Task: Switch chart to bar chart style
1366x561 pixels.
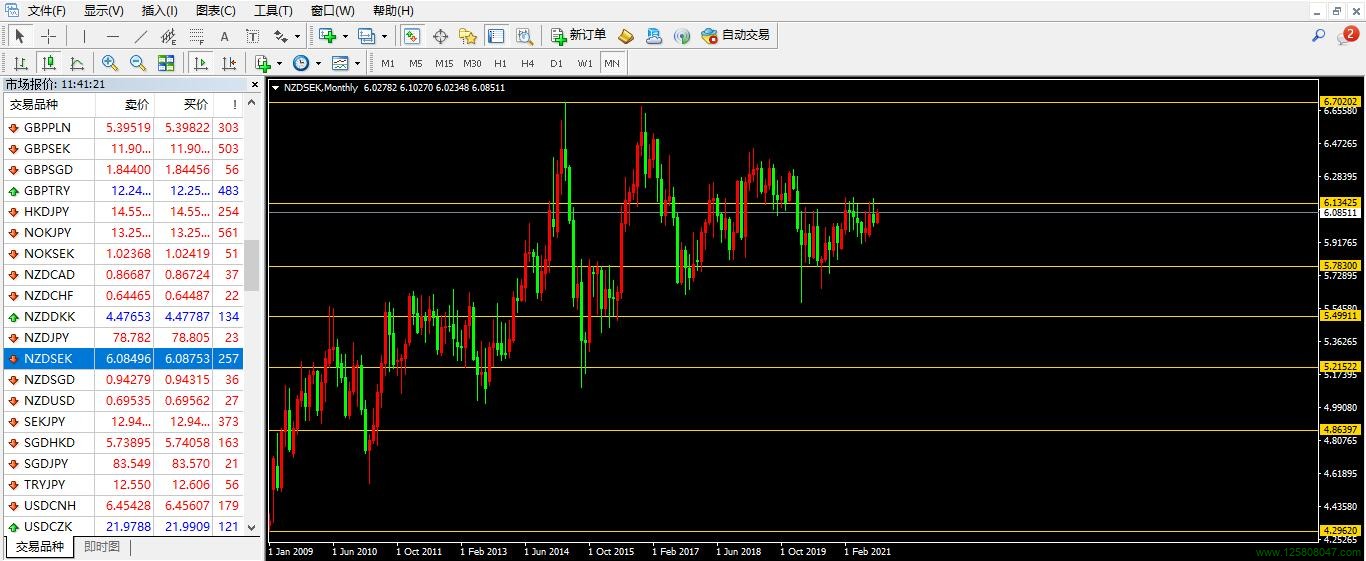Action: [20, 63]
